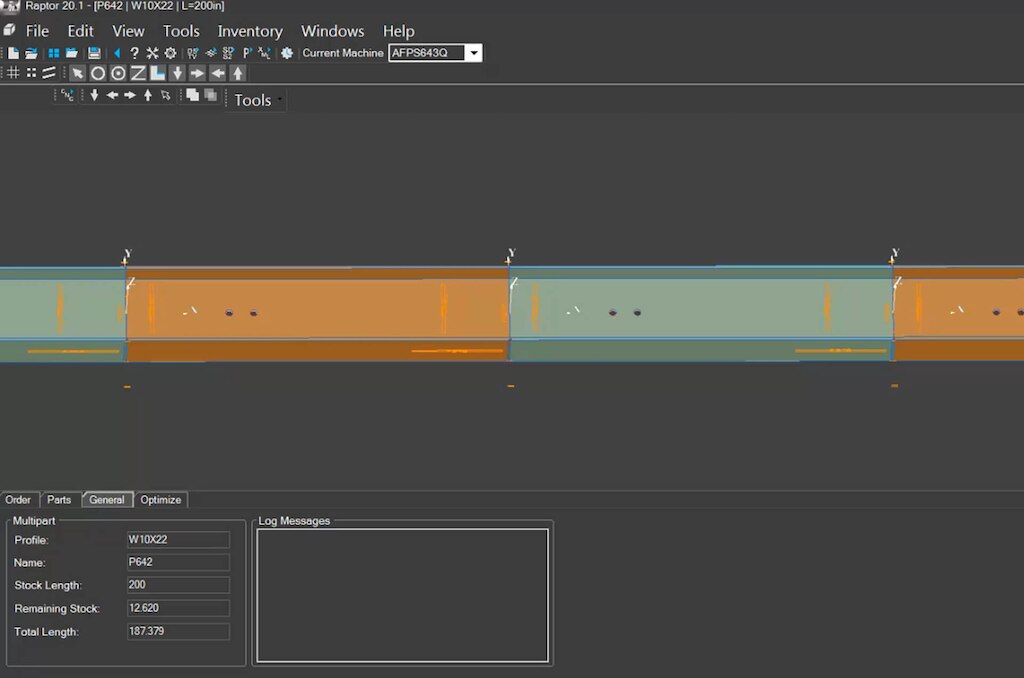The width and height of the screenshot is (1024, 678).
Task: Open the Inventory menu
Action: coord(250,31)
